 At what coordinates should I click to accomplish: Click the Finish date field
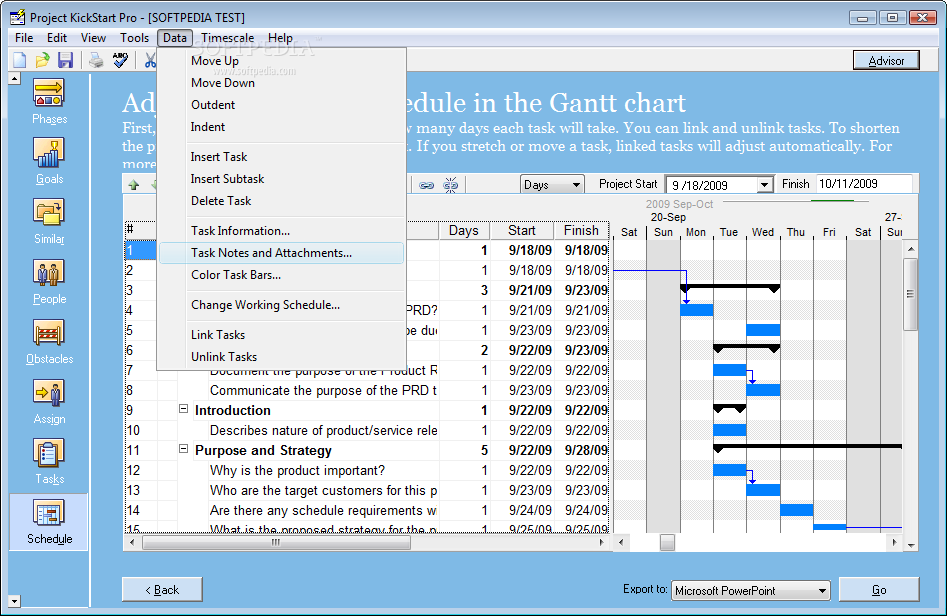(864, 184)
